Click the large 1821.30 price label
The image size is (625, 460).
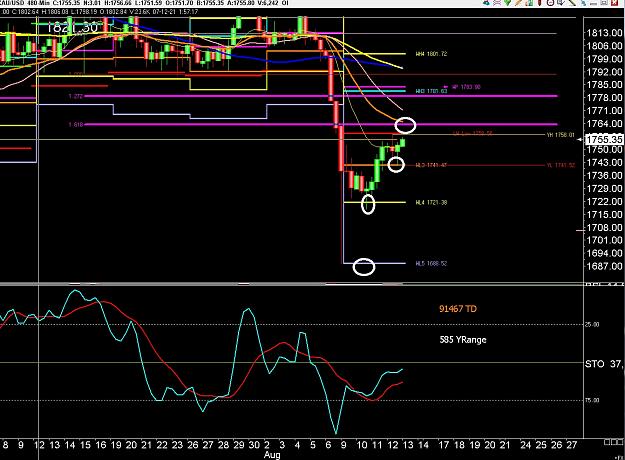72,27
